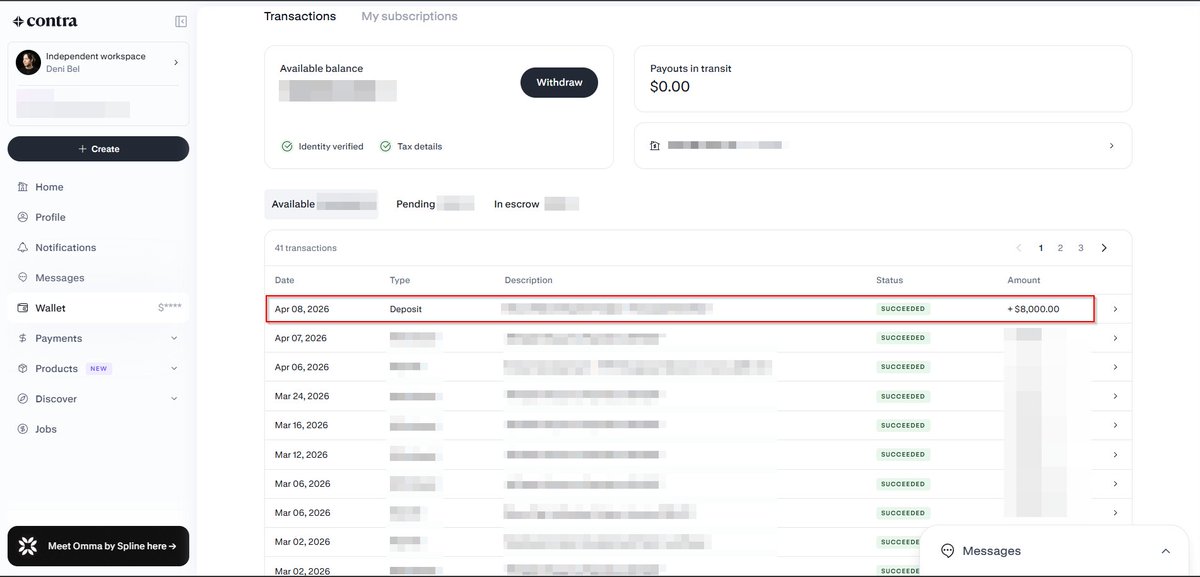Click the Payments dollar icon
Viewport: 1200px width, 577px height.
pyautogui.click(x=23, y=338)
